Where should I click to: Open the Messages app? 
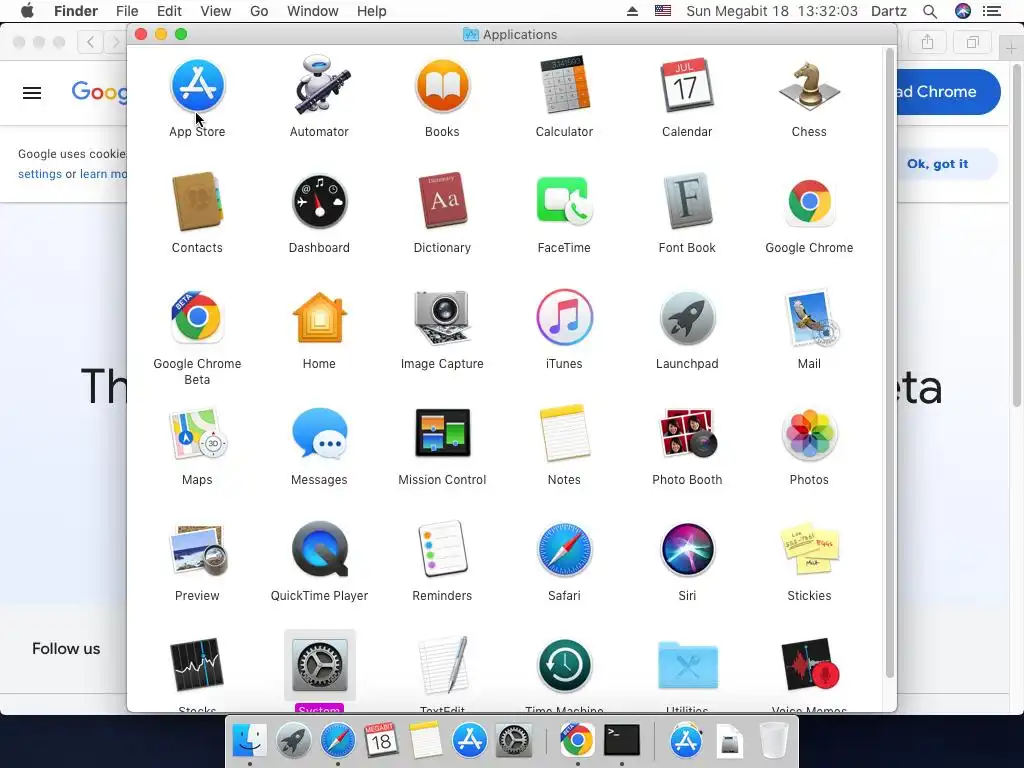coord(319,434)
